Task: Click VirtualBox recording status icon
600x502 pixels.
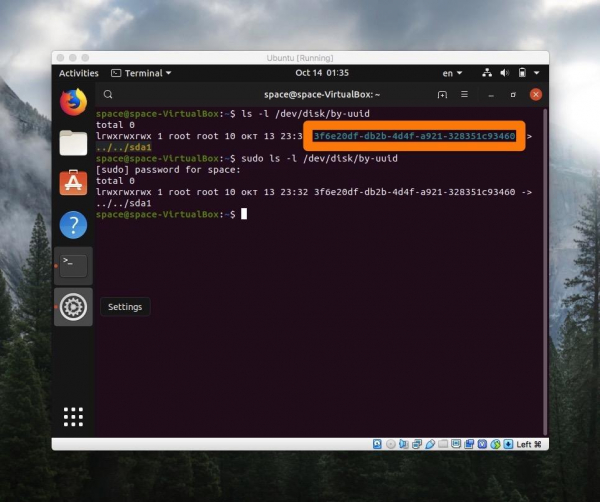Action: [469, 444]
